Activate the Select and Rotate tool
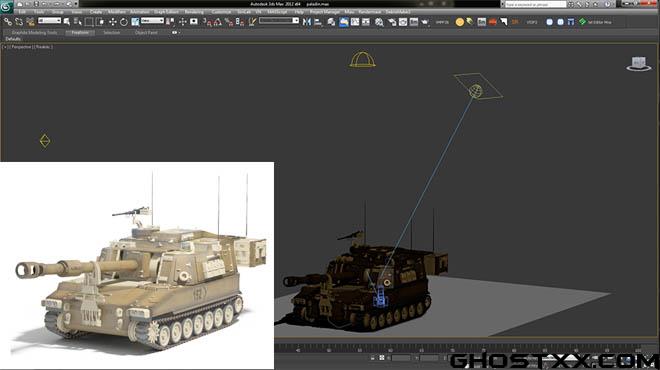Viewport: 660px width, 370px height. [x=124, y=22]
